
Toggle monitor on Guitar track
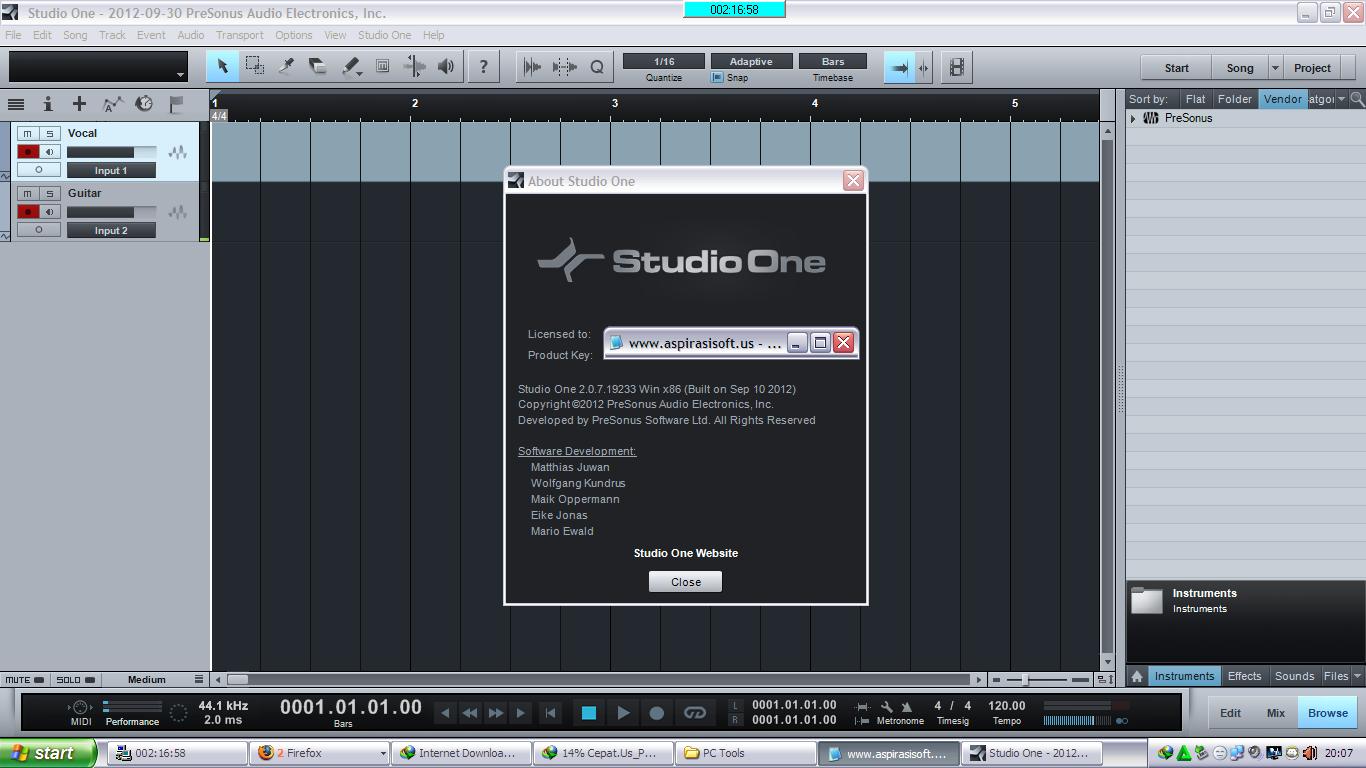49,212
